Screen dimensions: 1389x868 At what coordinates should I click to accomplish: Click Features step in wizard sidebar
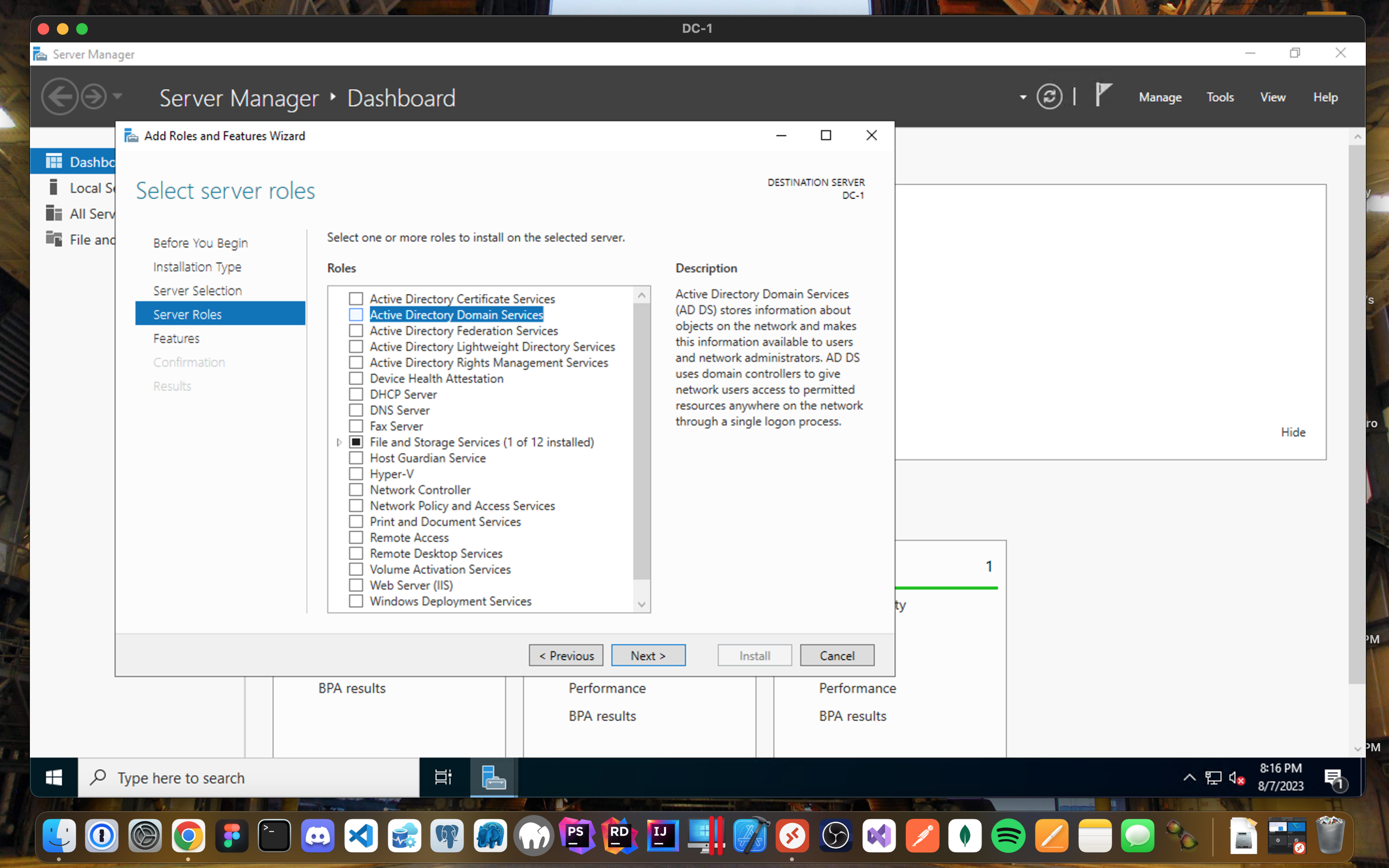[175, 337]
